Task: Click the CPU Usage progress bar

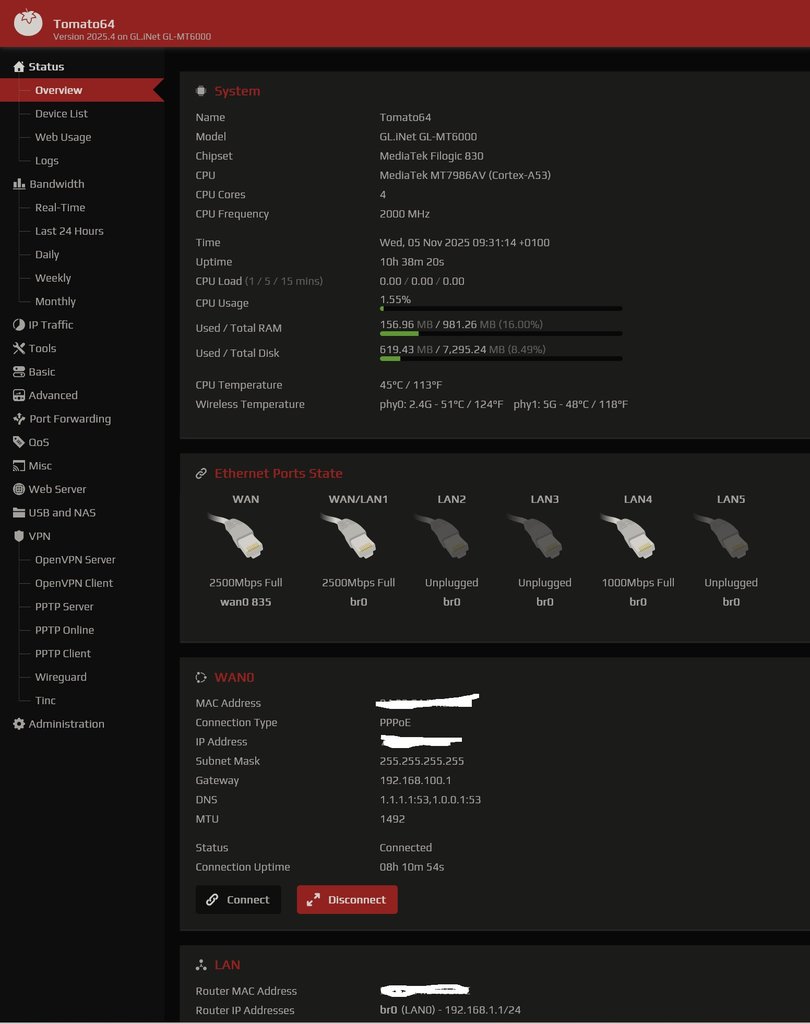Action: tap(501, 308)
